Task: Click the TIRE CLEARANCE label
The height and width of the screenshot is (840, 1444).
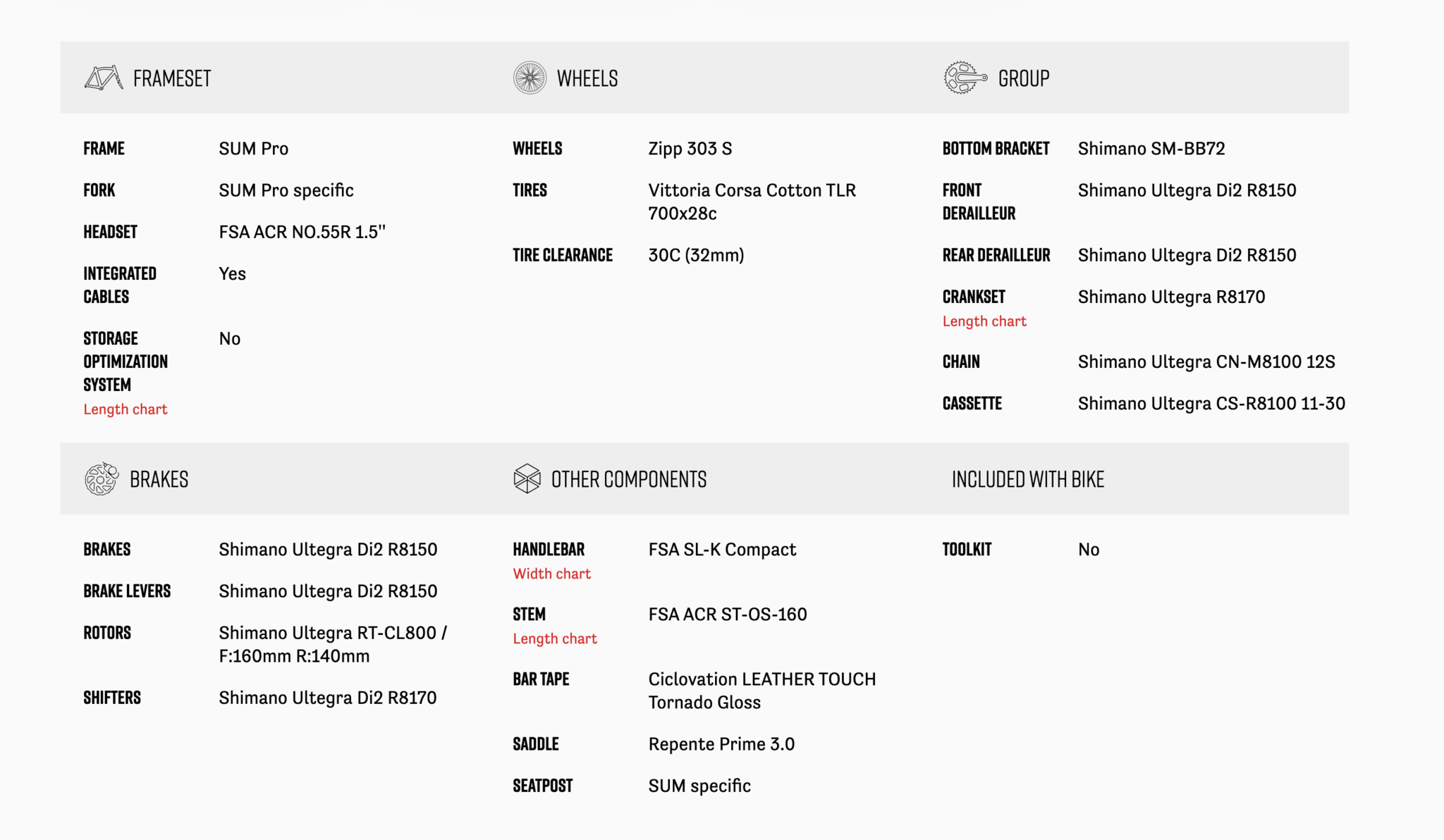Action: pos(563,255)
